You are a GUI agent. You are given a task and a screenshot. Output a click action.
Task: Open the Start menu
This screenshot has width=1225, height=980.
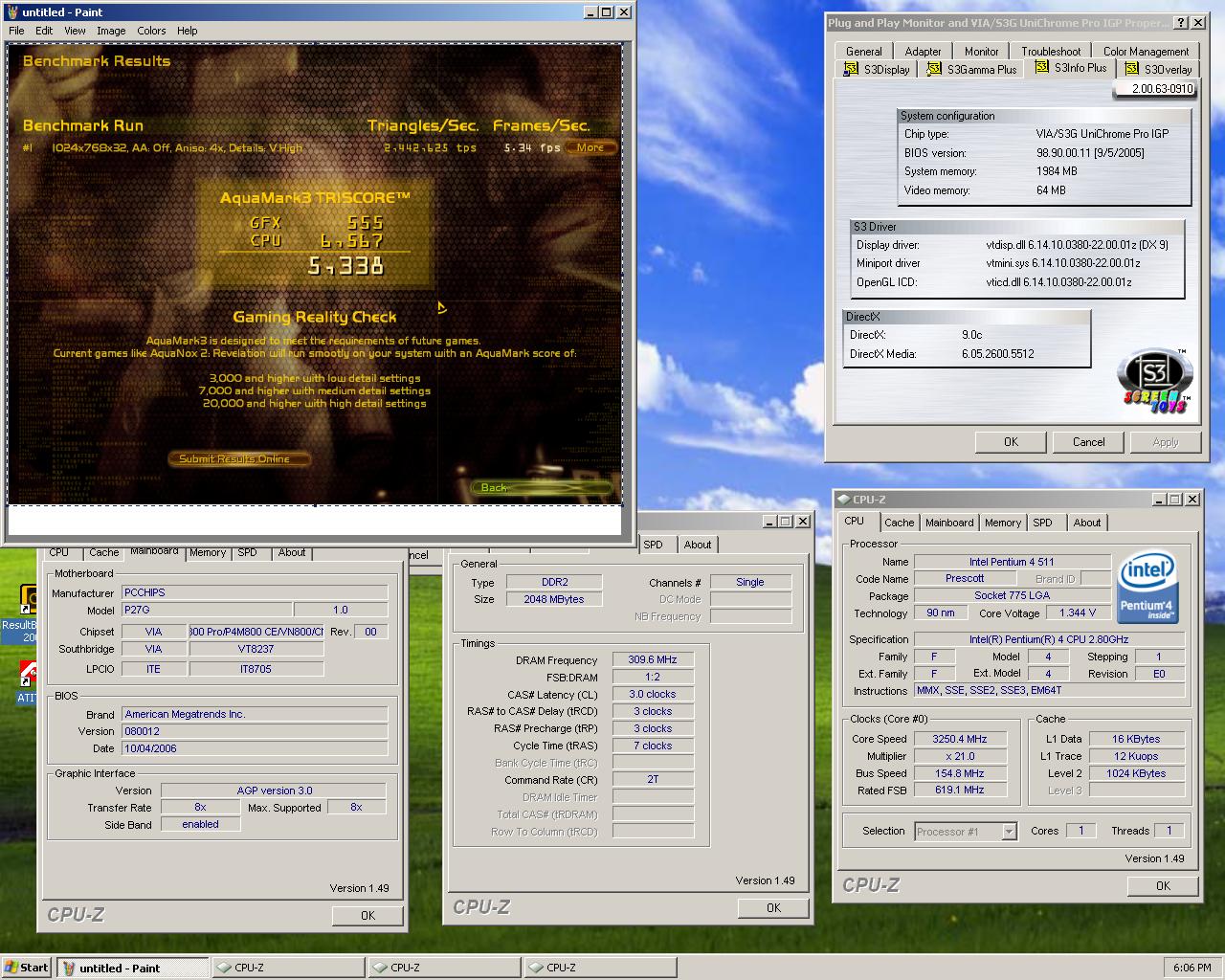point(27,968)
